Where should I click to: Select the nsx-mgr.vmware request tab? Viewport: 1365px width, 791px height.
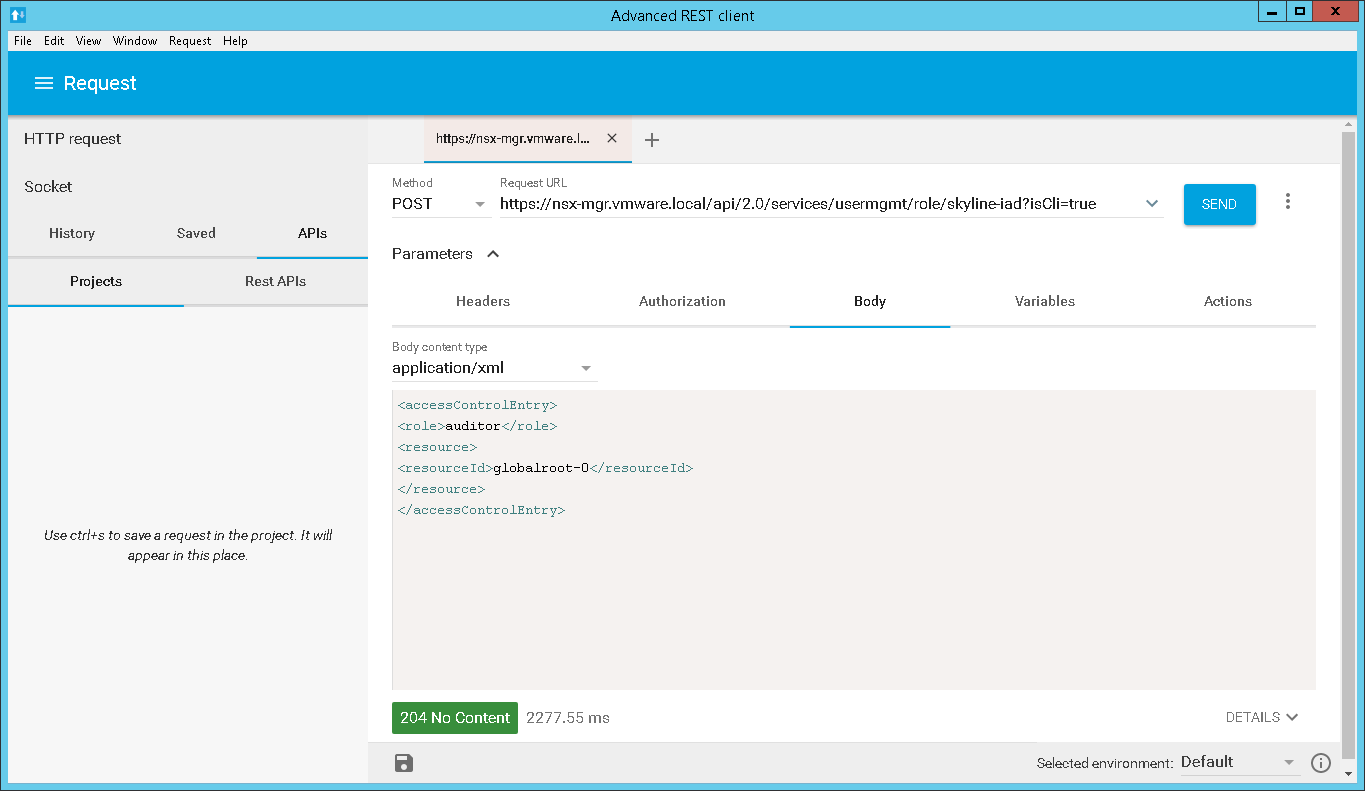pyautogui.click(x=513, y=139)
